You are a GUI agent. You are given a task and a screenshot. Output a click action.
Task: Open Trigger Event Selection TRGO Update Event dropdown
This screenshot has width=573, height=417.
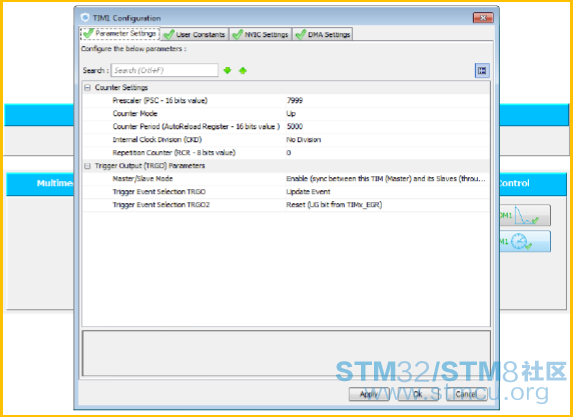pyautogui.click(x=387, y=192)
